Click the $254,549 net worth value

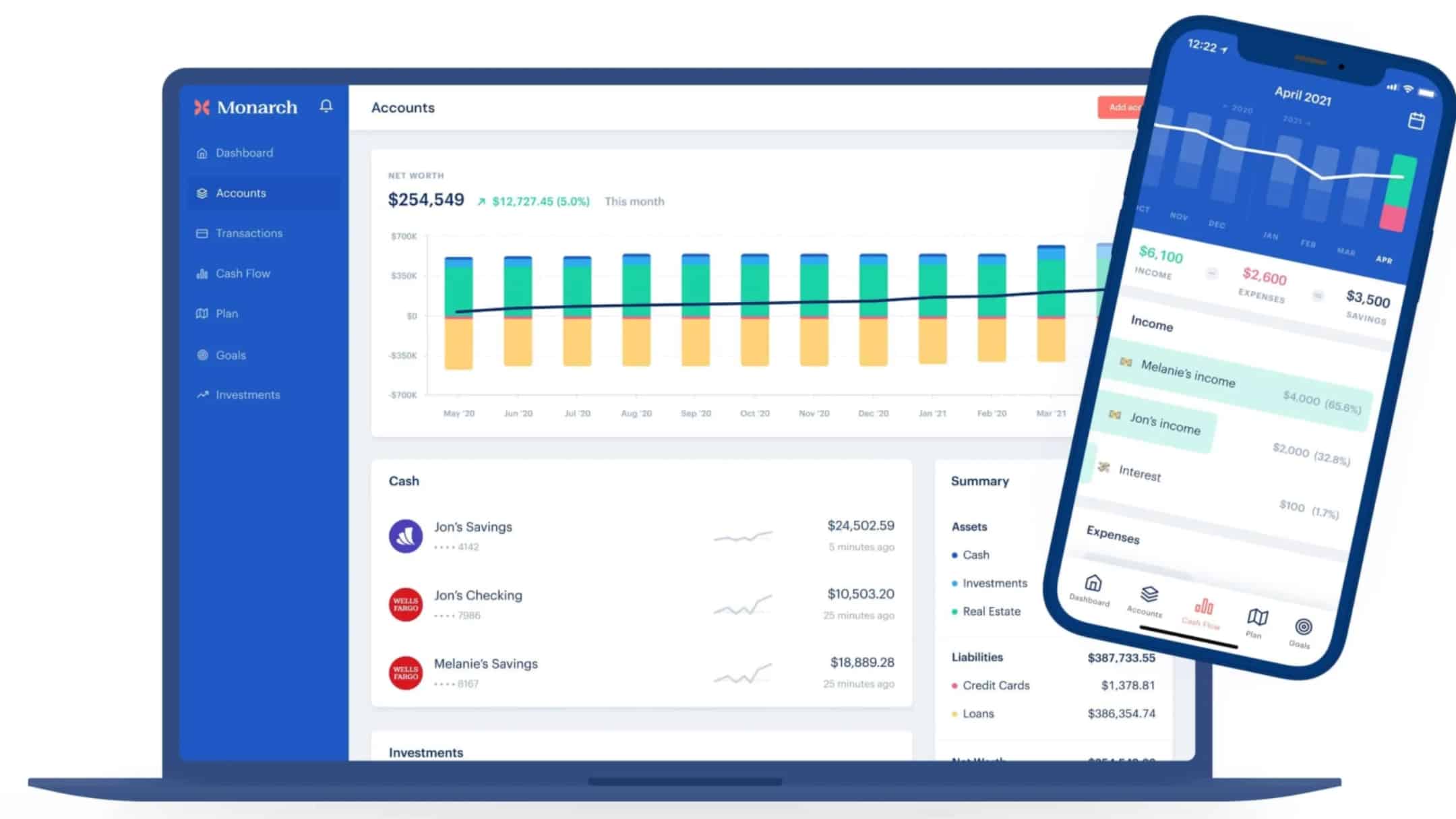426,200
